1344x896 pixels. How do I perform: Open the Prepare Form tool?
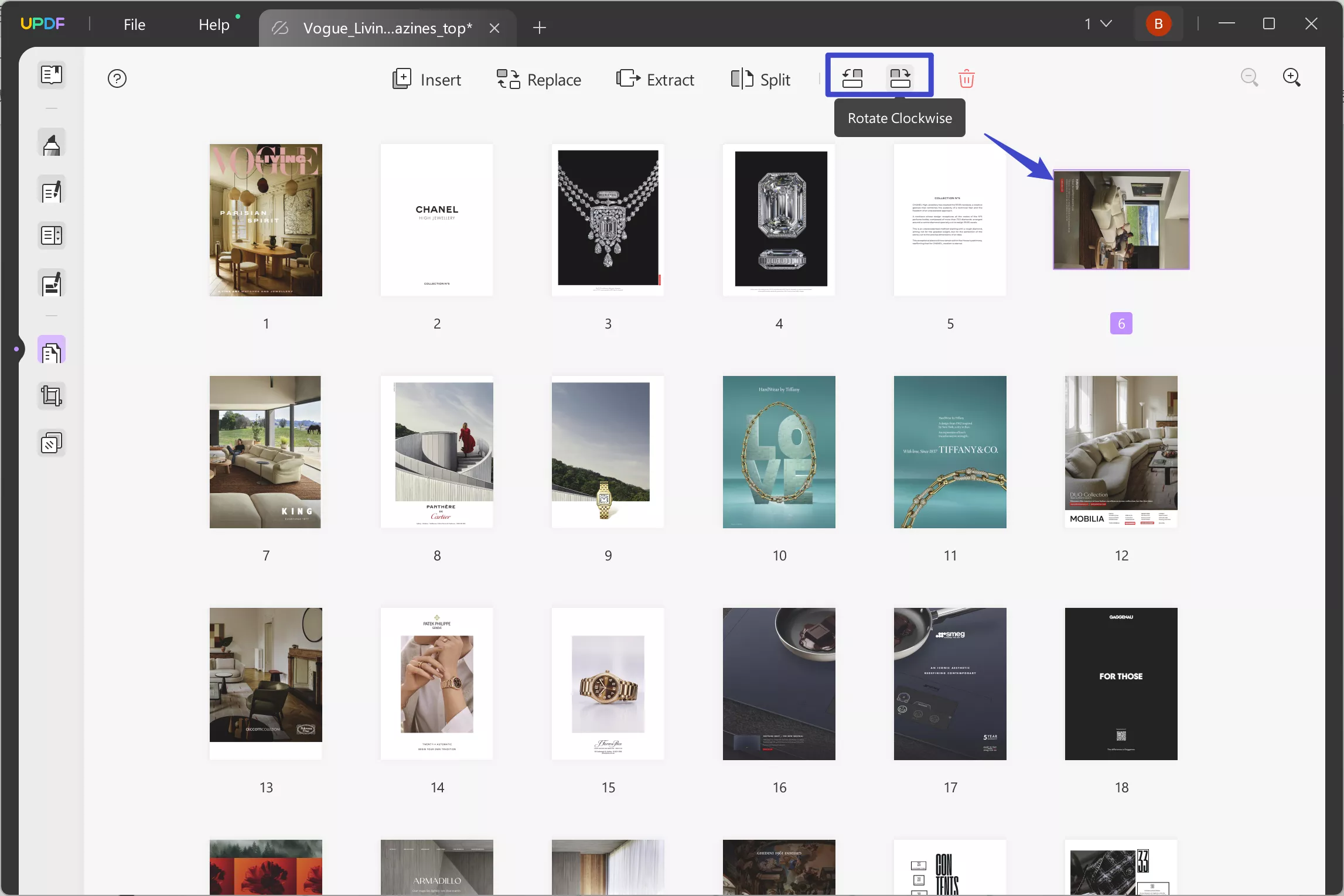(x=52, y=236)
